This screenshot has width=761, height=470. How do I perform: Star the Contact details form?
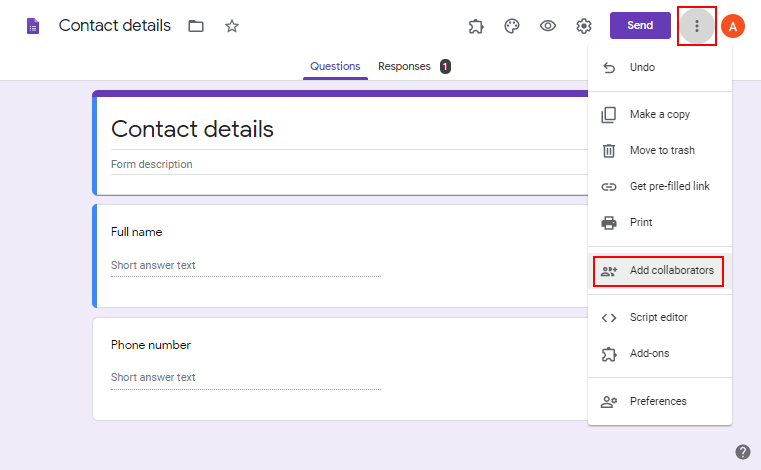[232, 26]
